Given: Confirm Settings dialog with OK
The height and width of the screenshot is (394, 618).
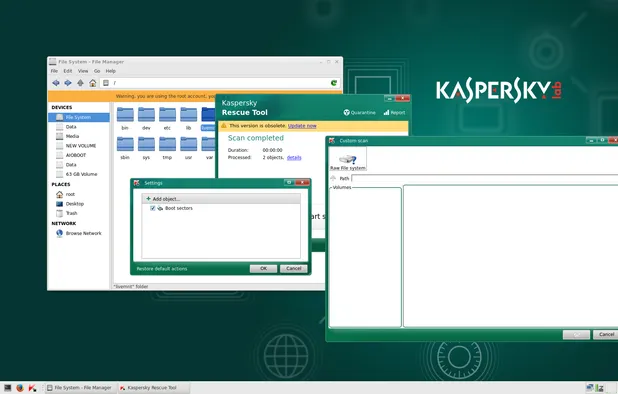Looking at the screenshot, I should pyautogui.click(x=263, y=268).
